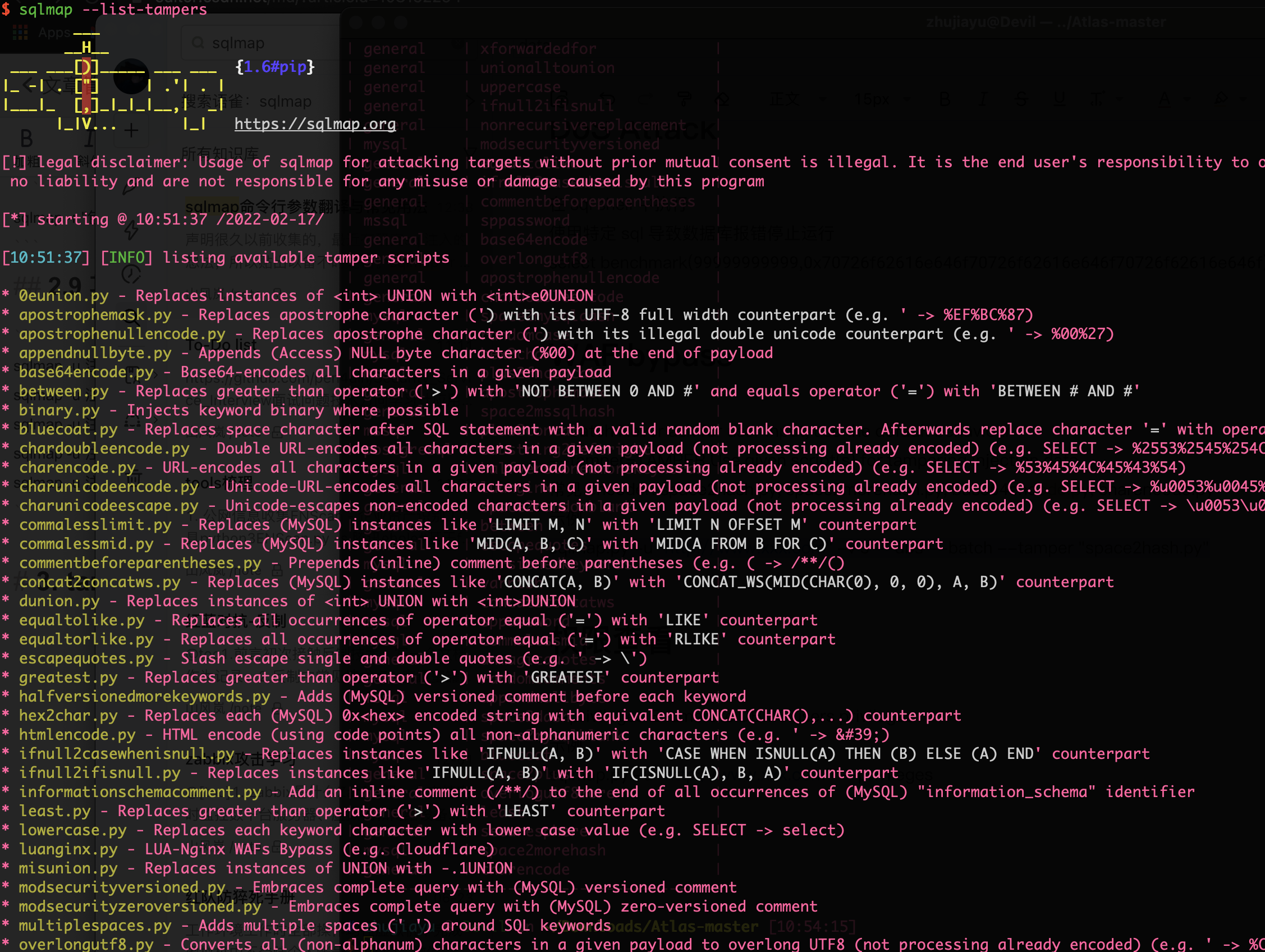Click the faint plus add button
Image resolution: width=1265 pixels, height=952 pixels.
pos(131,130)
